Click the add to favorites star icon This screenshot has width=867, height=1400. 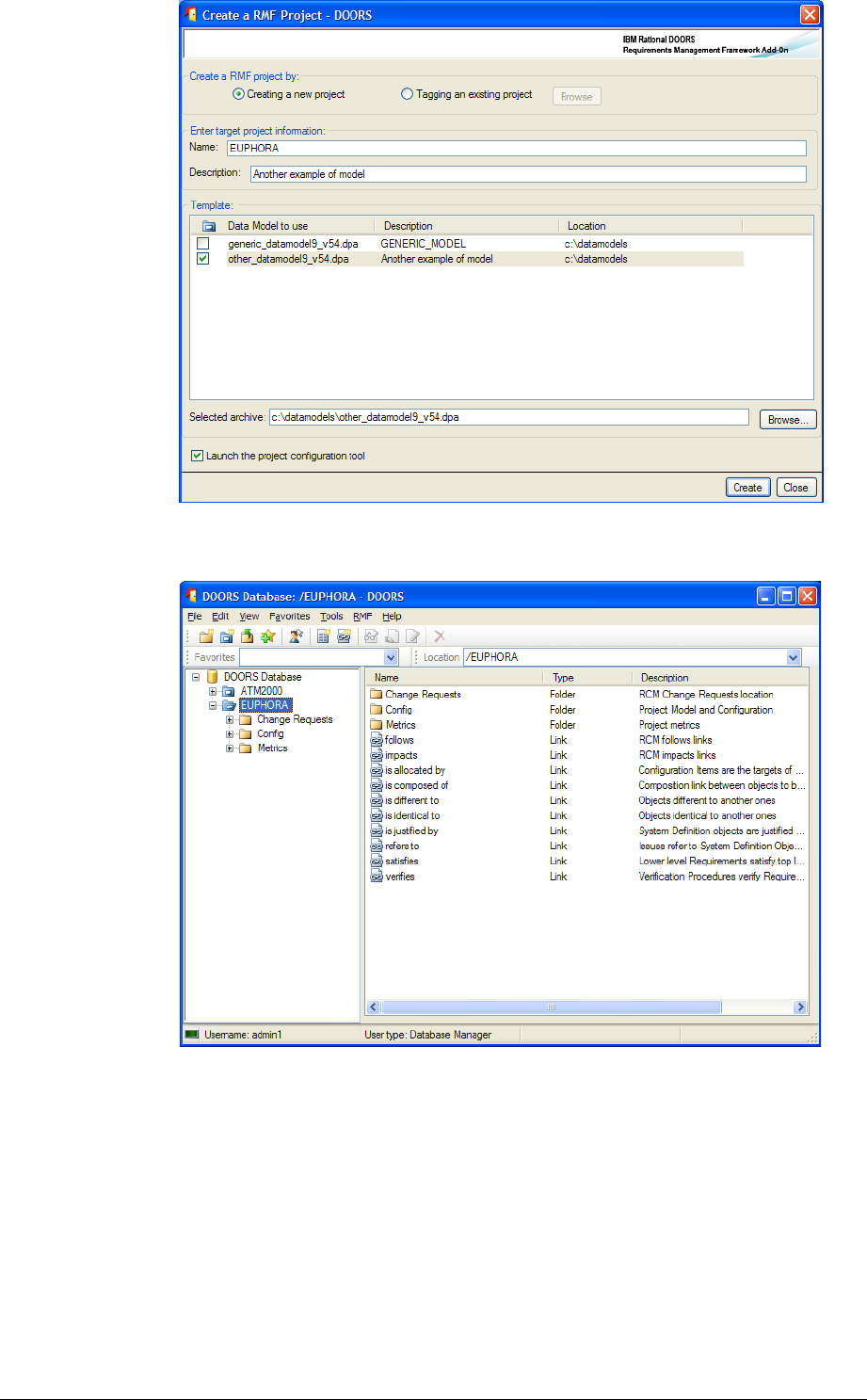click(267, 636)
